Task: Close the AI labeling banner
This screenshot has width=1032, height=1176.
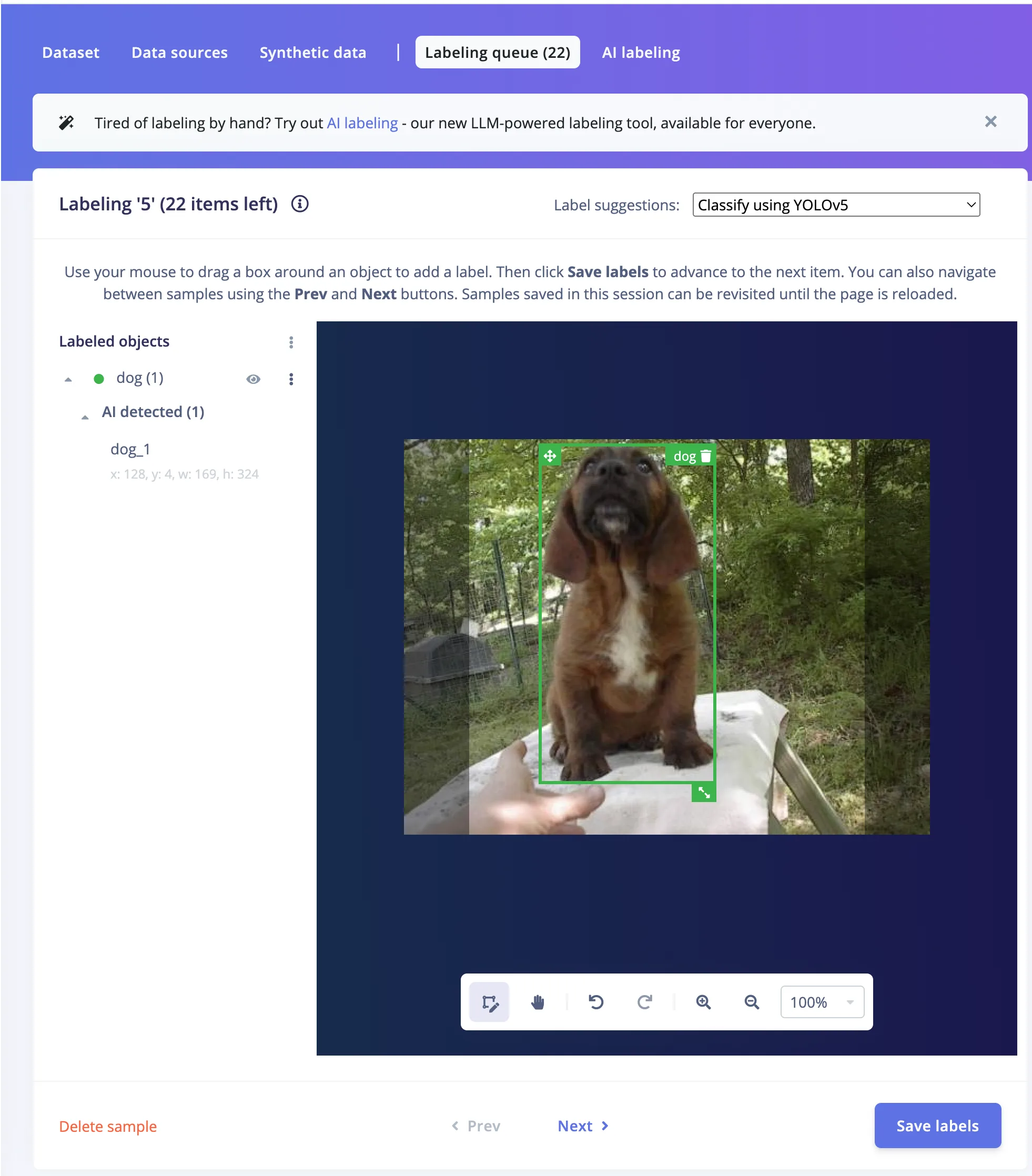Action: (990, 121)
